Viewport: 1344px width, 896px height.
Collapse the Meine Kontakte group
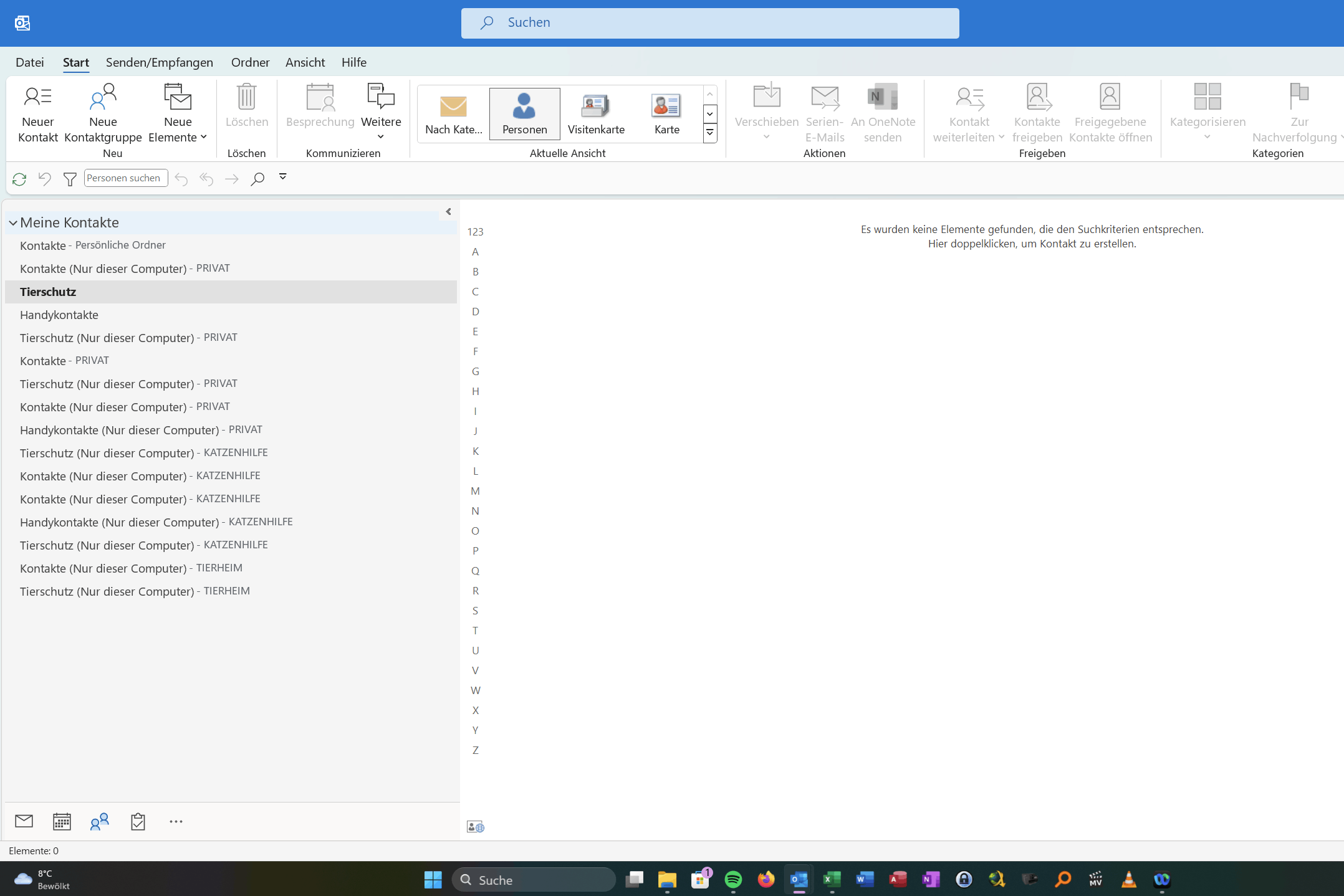(x=12, y=222)
